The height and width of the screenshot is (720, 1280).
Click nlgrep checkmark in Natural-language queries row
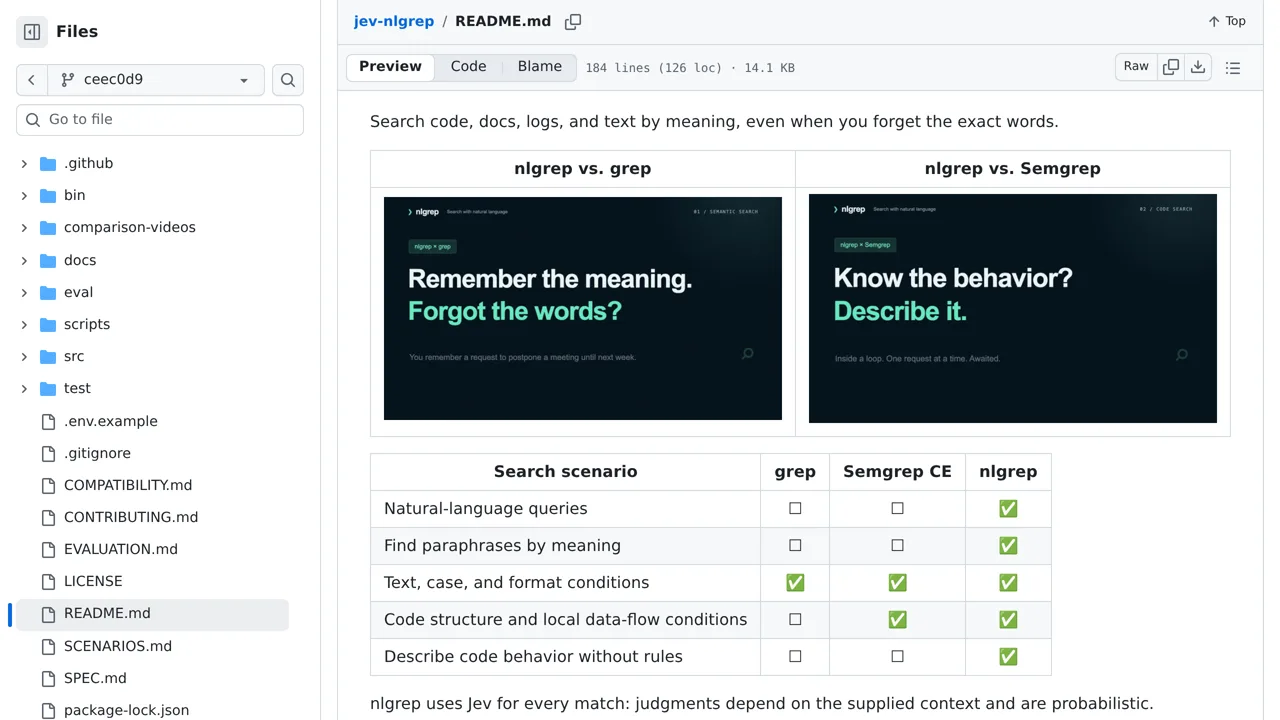[1008, 509]
